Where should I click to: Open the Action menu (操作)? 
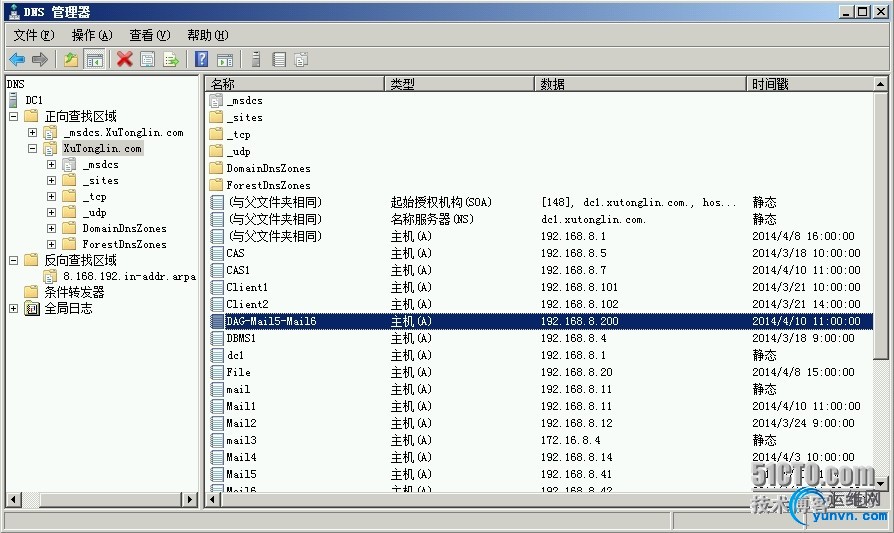(92, 35)
